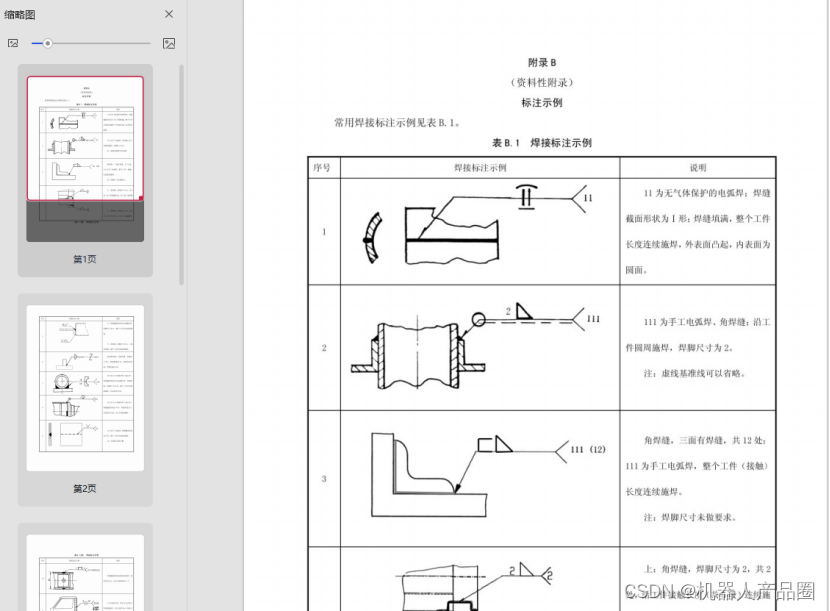The height and width of the screenshot is (611, 830).
Task: Click the 第1页 label
Action: pos(85,259)
